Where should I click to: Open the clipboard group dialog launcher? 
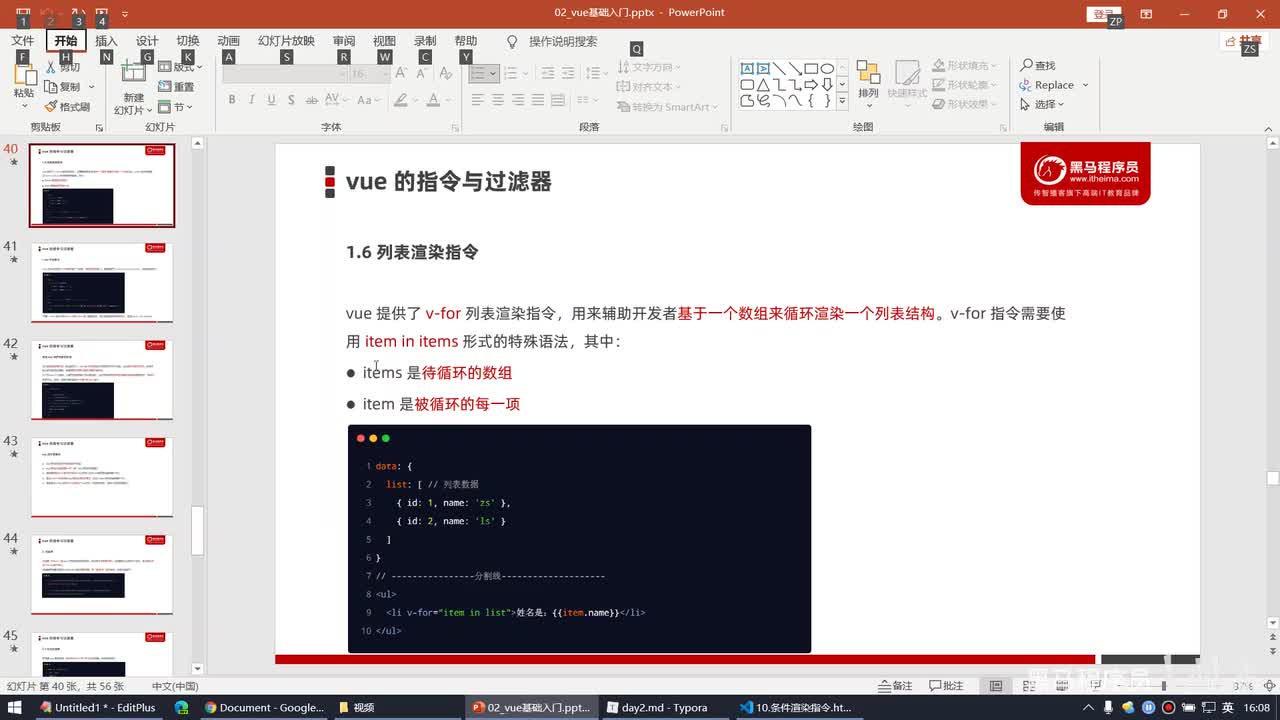[99, 128]
